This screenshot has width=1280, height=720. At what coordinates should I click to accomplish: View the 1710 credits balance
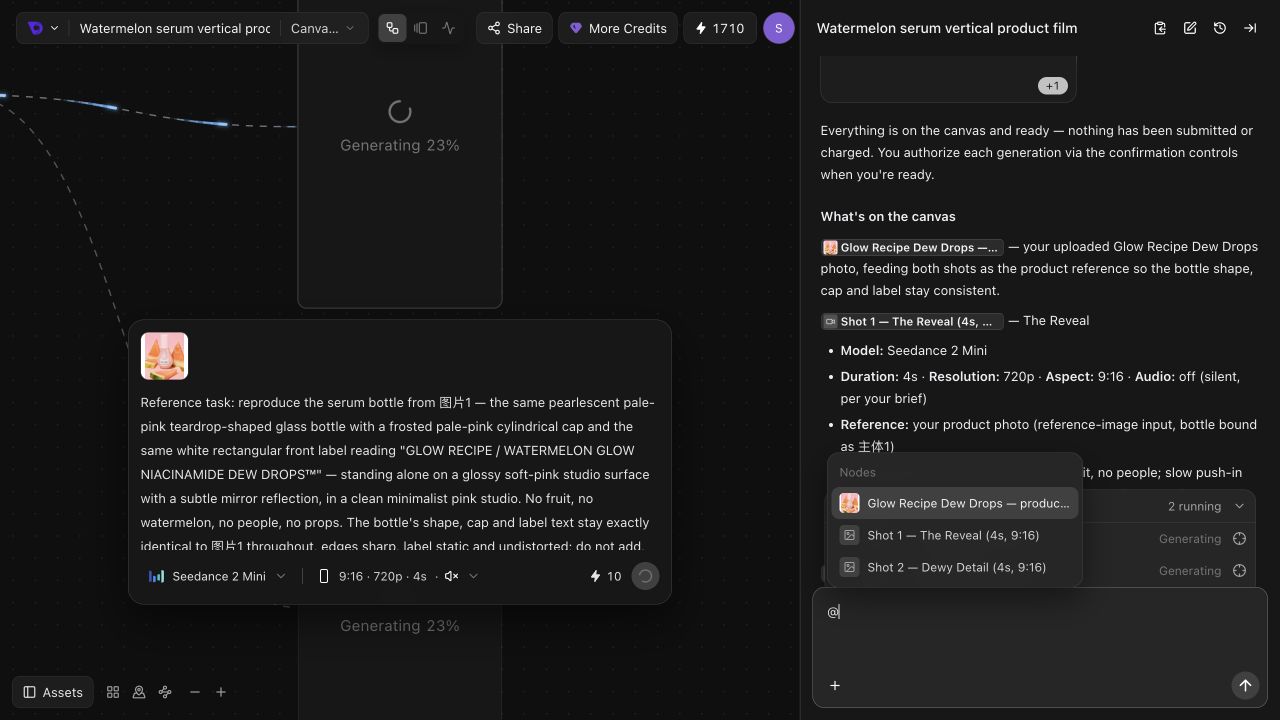click(x=719, y=28)
